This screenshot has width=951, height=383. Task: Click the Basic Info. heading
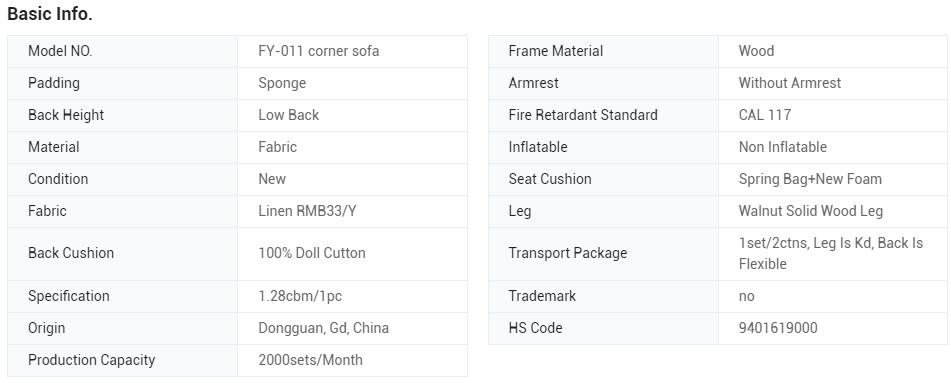pyautogui.click(x=50, y=14)
